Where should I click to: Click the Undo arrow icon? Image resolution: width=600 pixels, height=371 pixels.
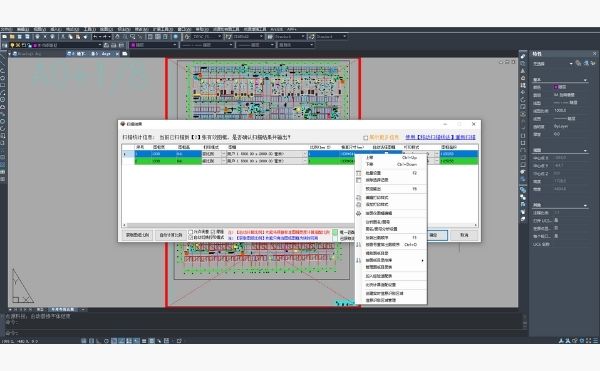(96, 37)
